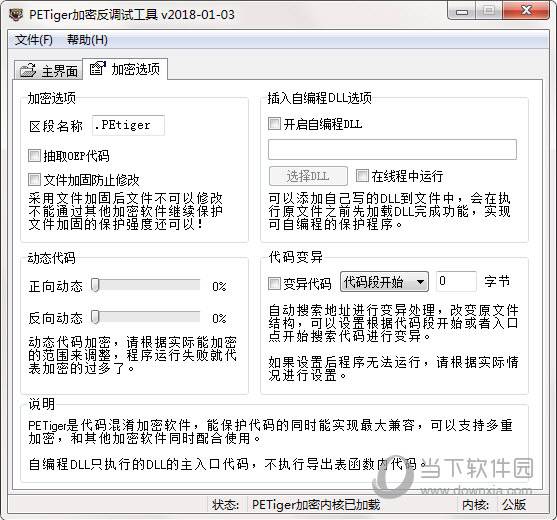This screenshot has height=520, width=557.
Task: Click the 反向动态 slider handle
Action: 95,317
